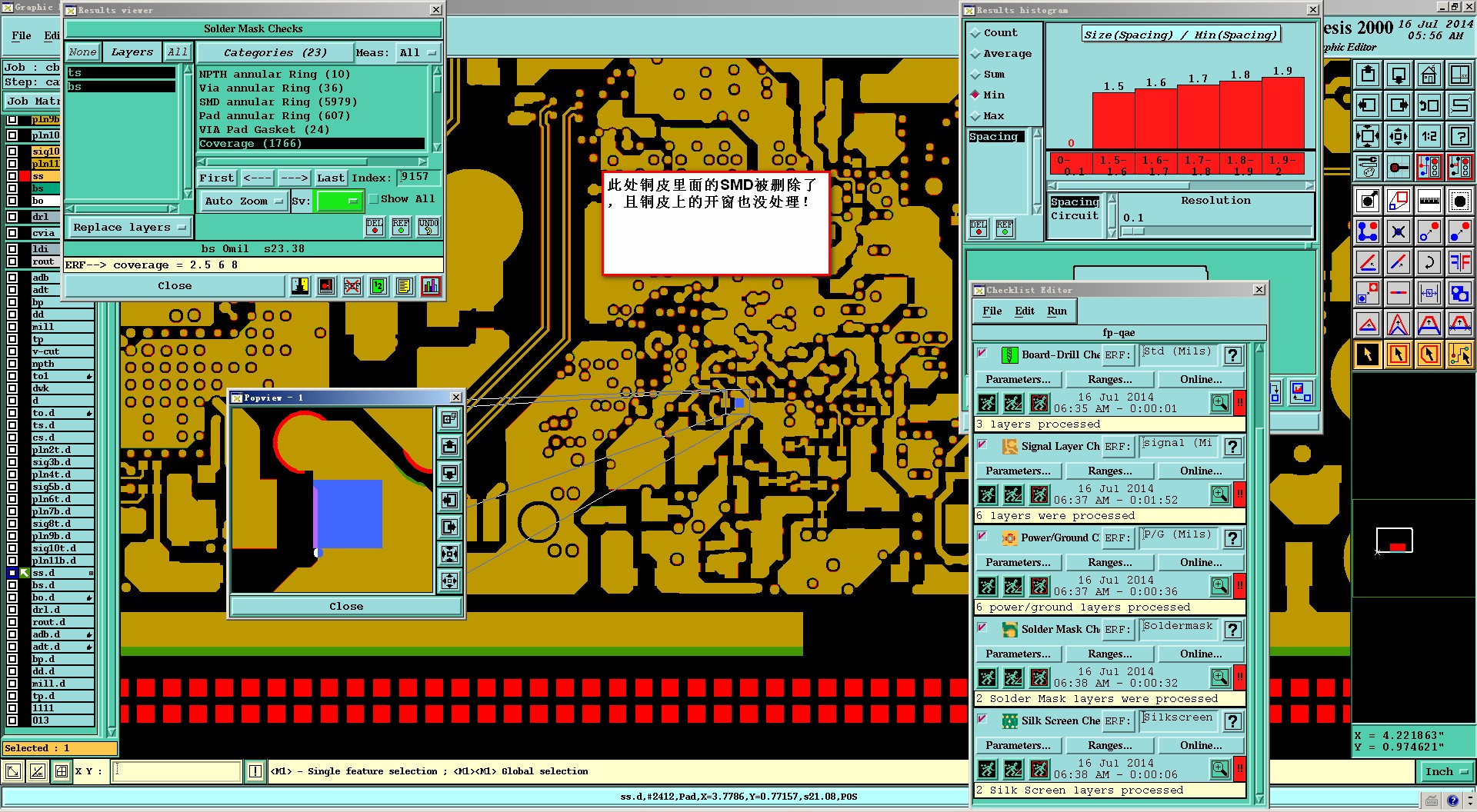Image resolution: width=1477 pixels, height=812 pixels.
Task: Click Parameters... under Board-Drill Check
Action: coord(1018,380)
